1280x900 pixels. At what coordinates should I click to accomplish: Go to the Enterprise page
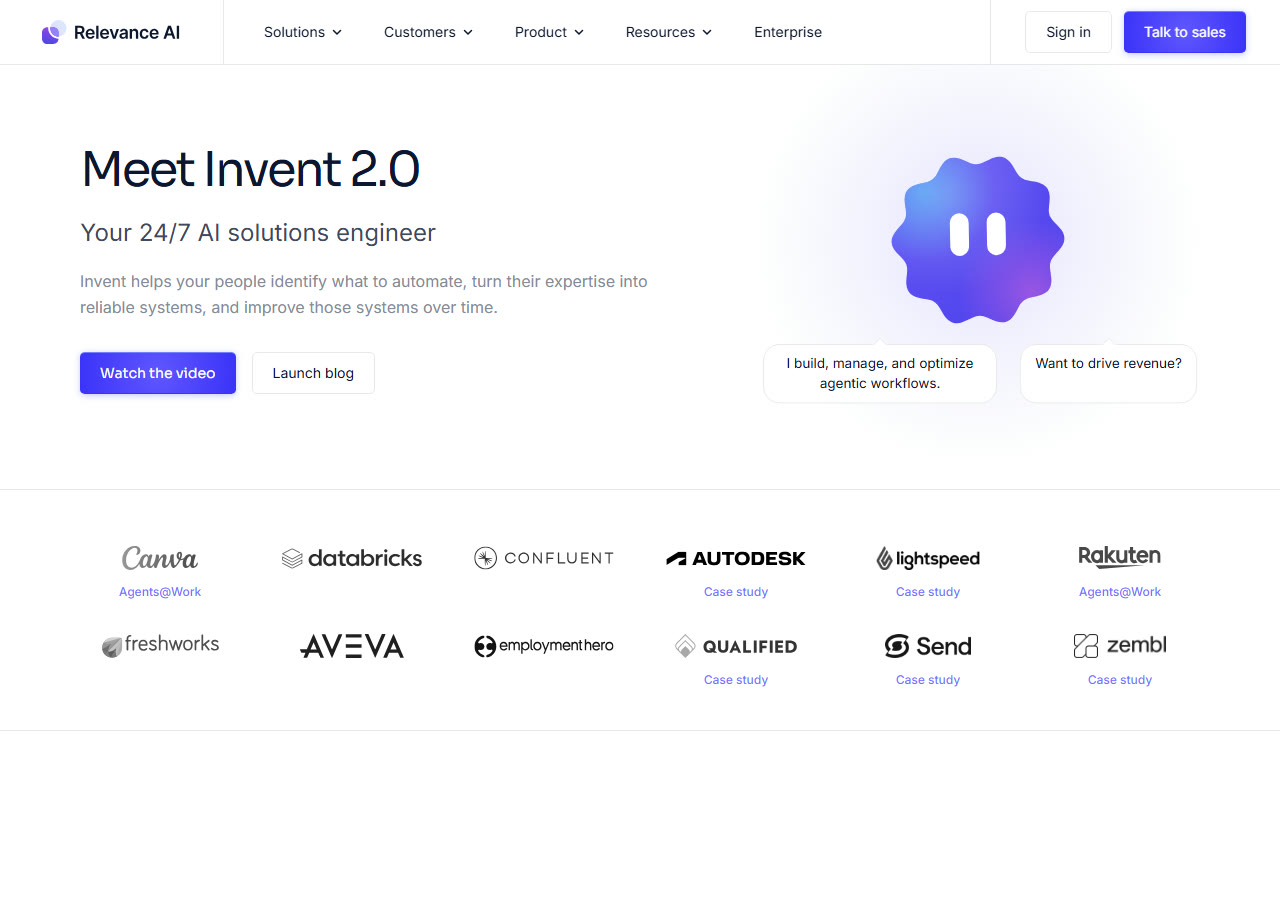tap(788, 32)
